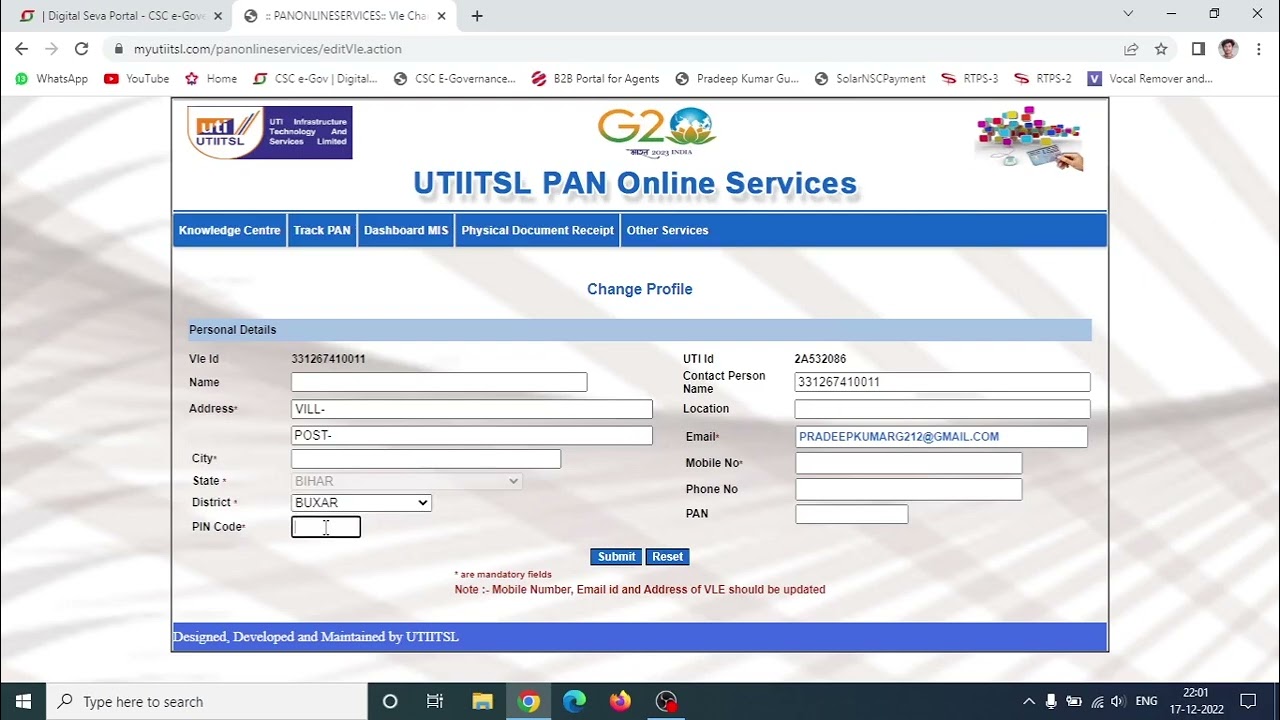Click the UTI Id value 2A532086
The height and width of the screenshot is (720, 1280).
(x=820, y=359)
